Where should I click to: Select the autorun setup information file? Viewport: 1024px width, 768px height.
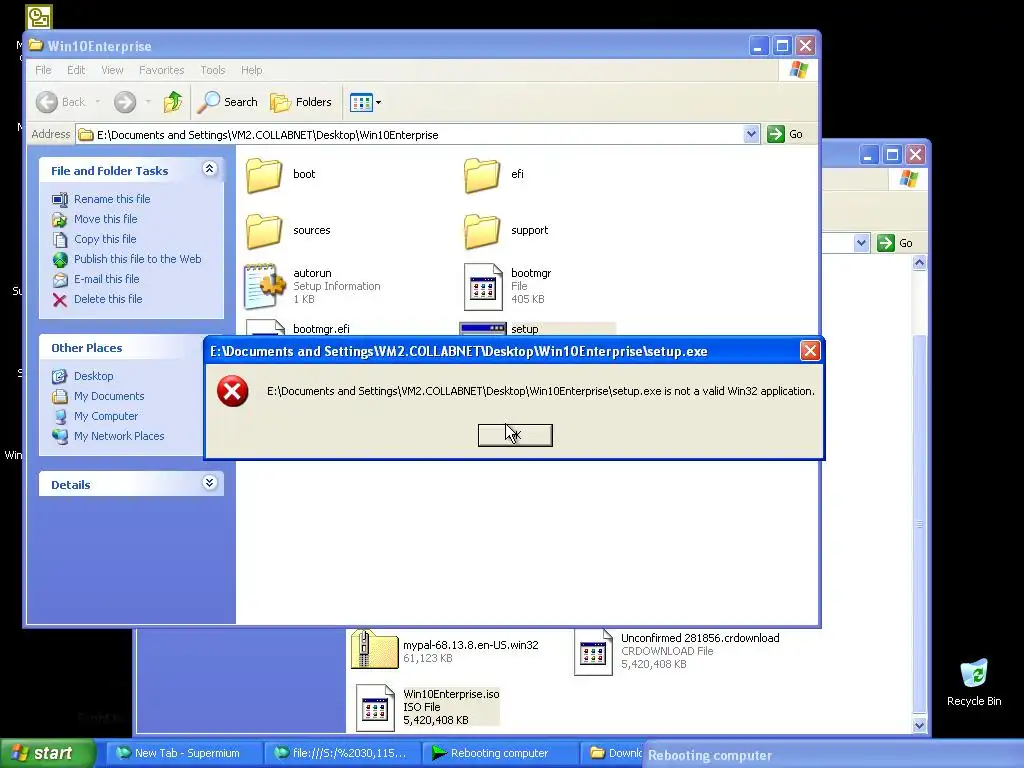tap(312, 286)
